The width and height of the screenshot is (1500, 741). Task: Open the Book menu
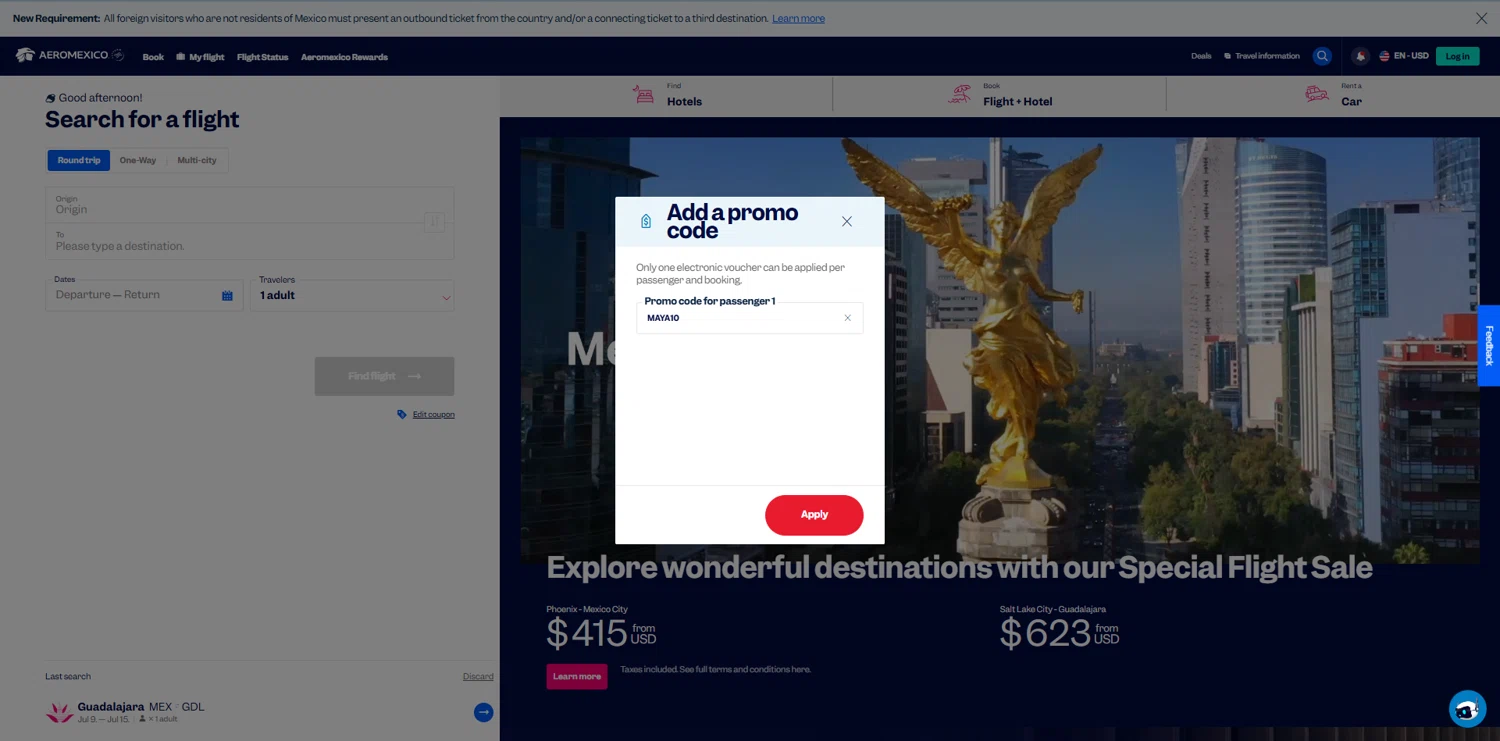153,57
